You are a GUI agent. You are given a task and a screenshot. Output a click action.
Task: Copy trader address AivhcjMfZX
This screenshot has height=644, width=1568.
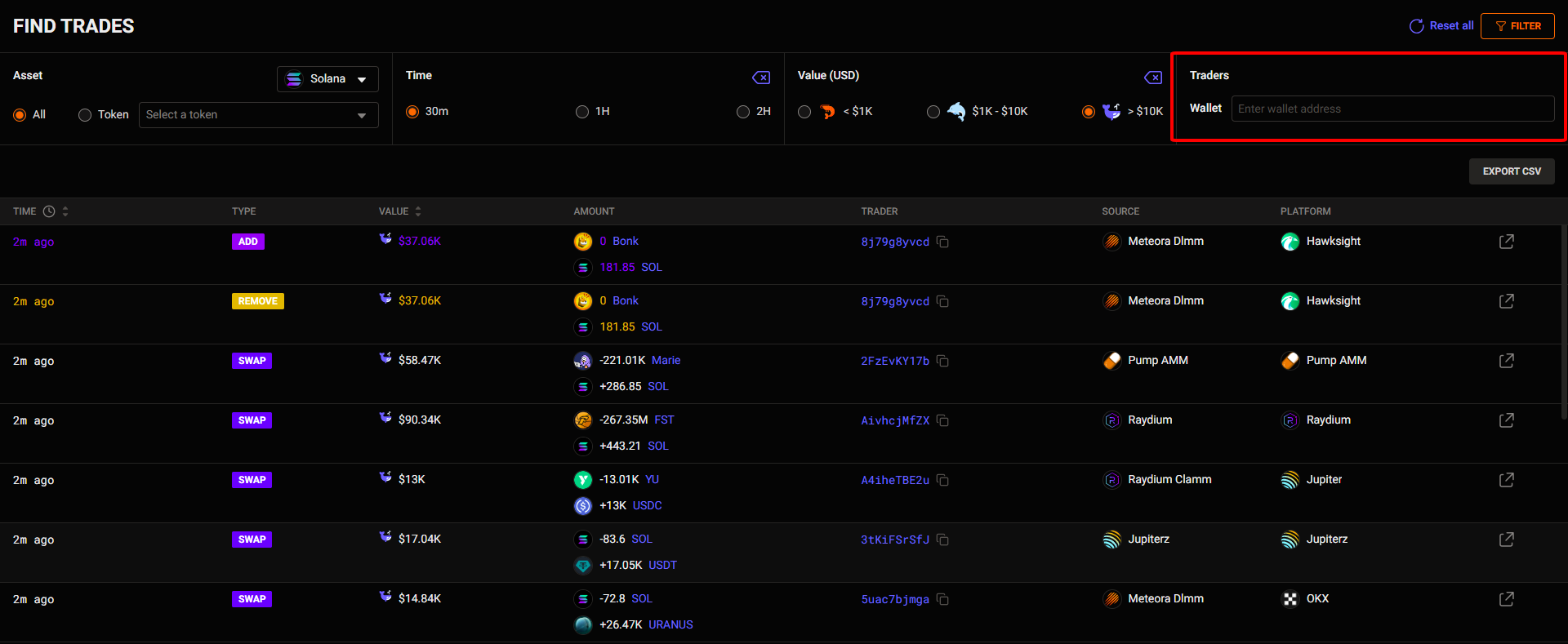coord(942,420)
